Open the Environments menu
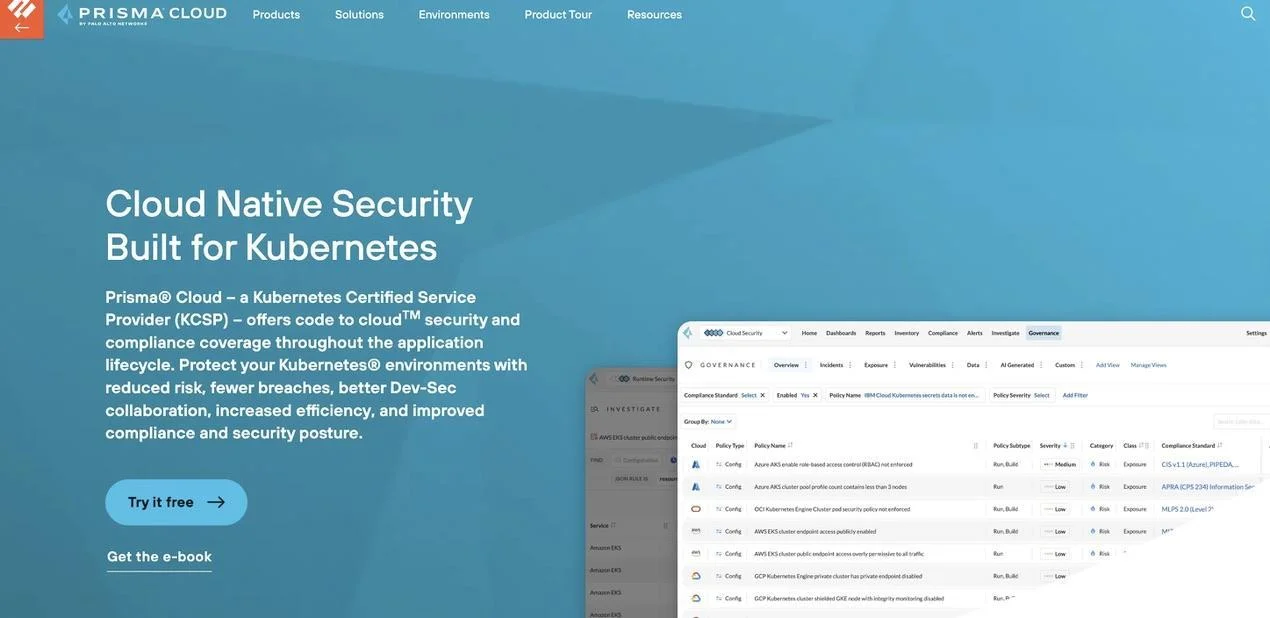The height and width of the screenshot is (618, 1270). tap(454, 15)
